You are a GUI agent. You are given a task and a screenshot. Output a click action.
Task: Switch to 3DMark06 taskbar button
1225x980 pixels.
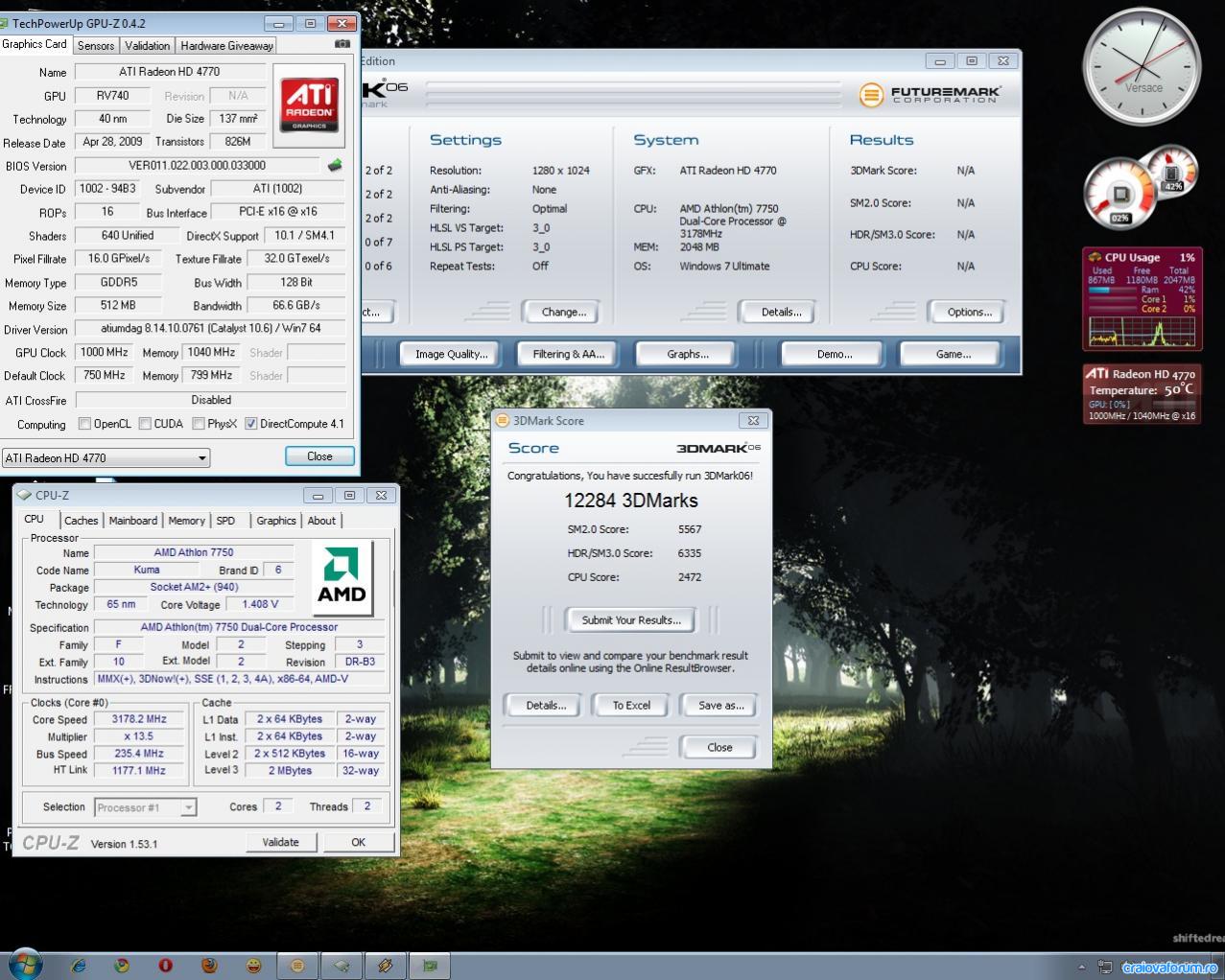pyautogui.click(x=297, y=965)
